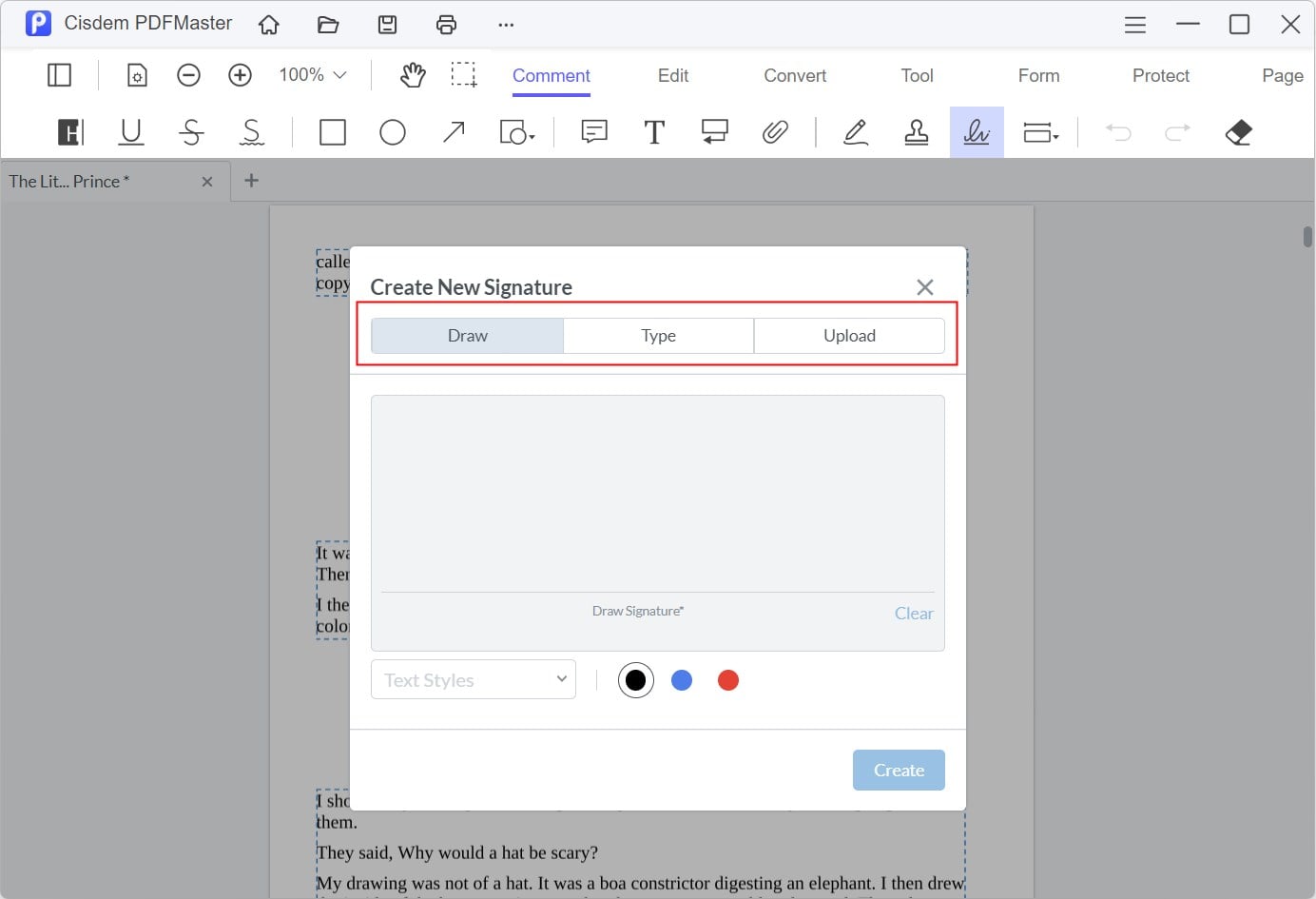The height and width of the screenshot is (899, 1316).
Task: Choose the red signature color swatch
Action: 728,680
